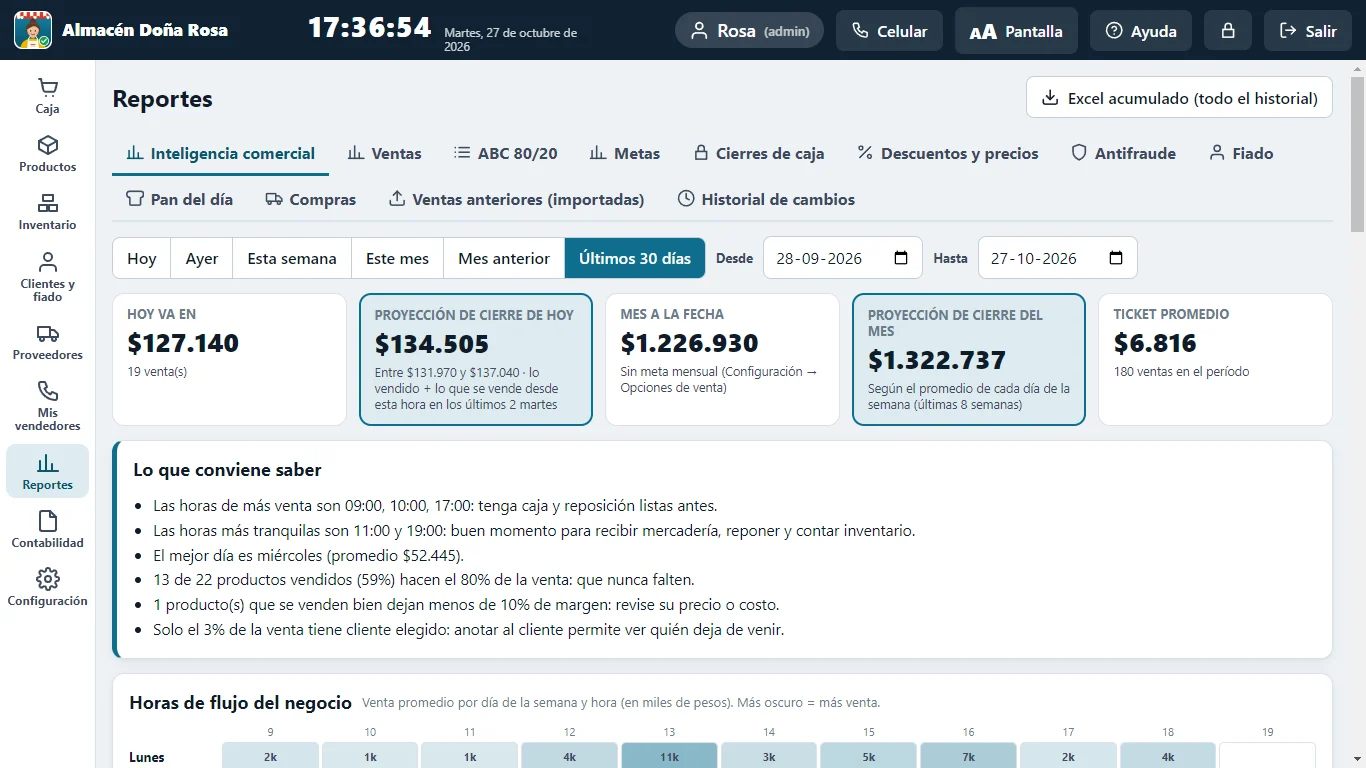Open Pantalla display size options
The image size is (1366, 768).
click(x=1016, y=31)
